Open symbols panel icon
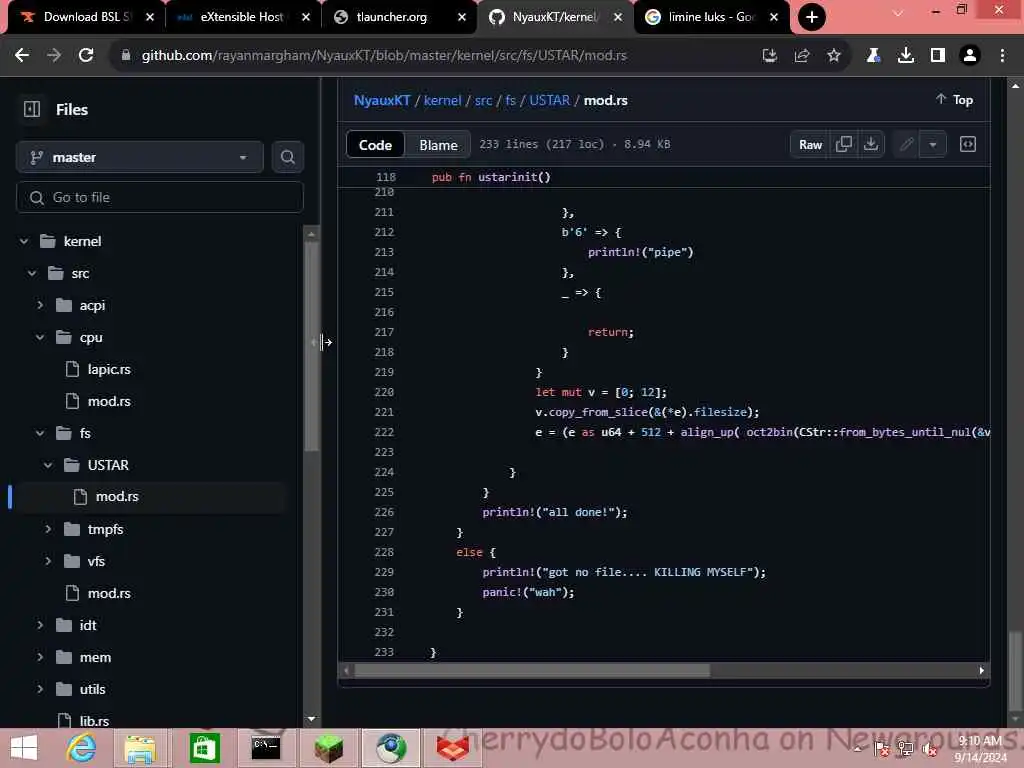This screenshot has width=1024, height=768. (967, 144)
